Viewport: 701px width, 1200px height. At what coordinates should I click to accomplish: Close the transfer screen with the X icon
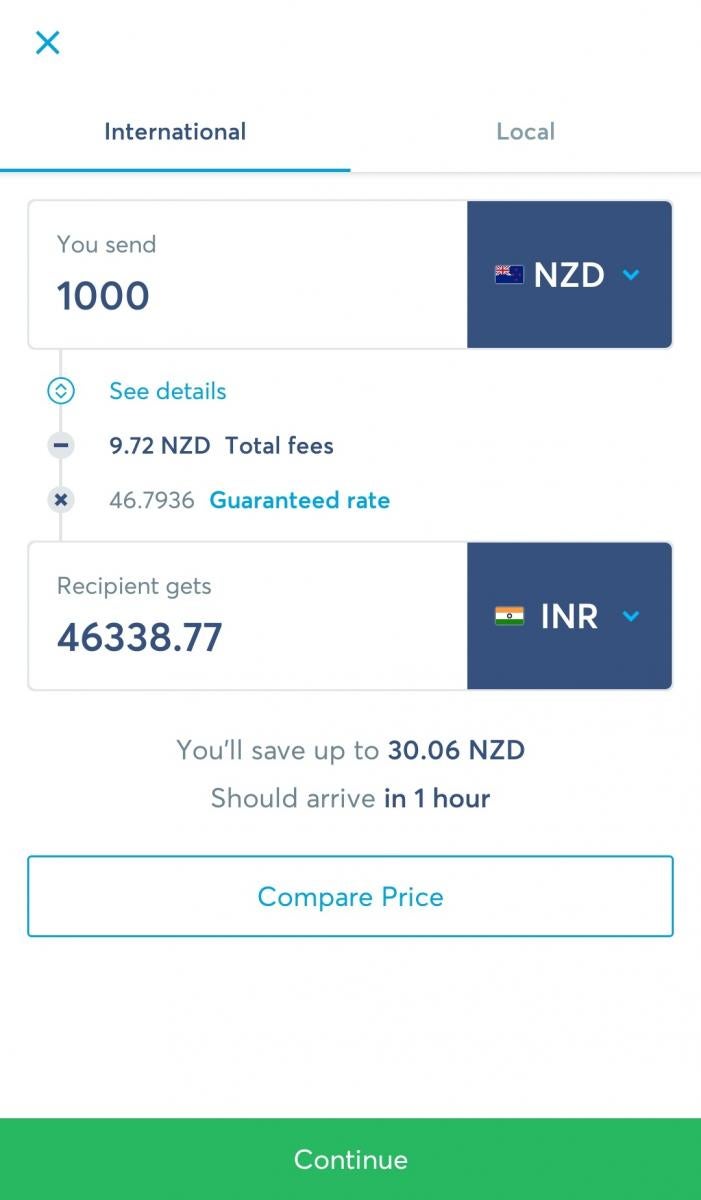point(48,42)
